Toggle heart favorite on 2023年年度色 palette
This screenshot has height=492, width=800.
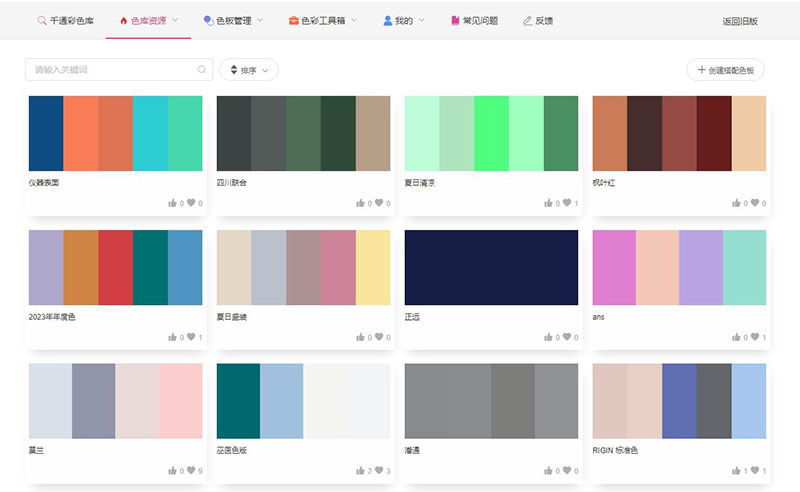pyautogui.click(x=191, y=337)
